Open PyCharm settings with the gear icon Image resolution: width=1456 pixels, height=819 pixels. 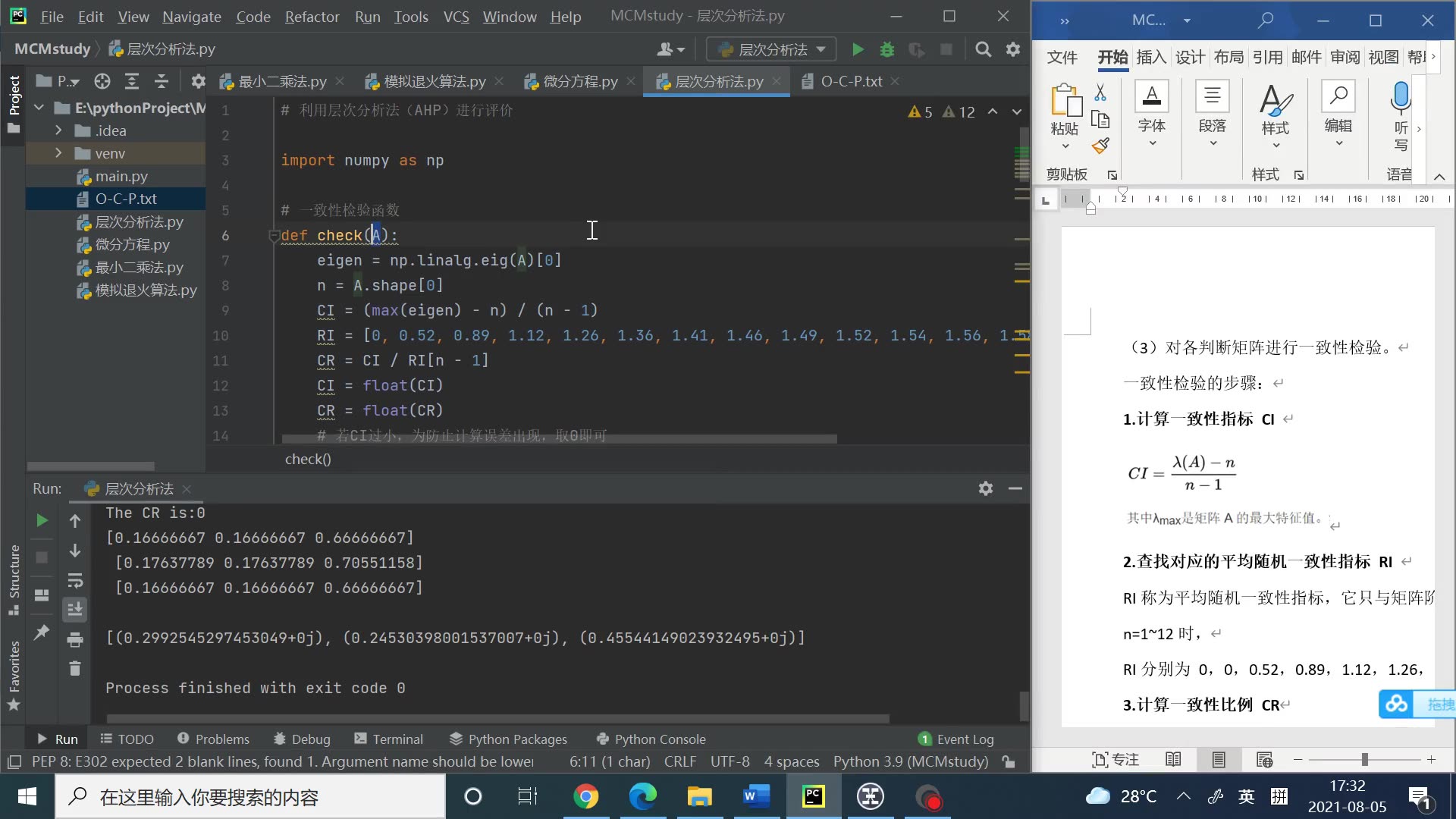(x=1013, y=49)
